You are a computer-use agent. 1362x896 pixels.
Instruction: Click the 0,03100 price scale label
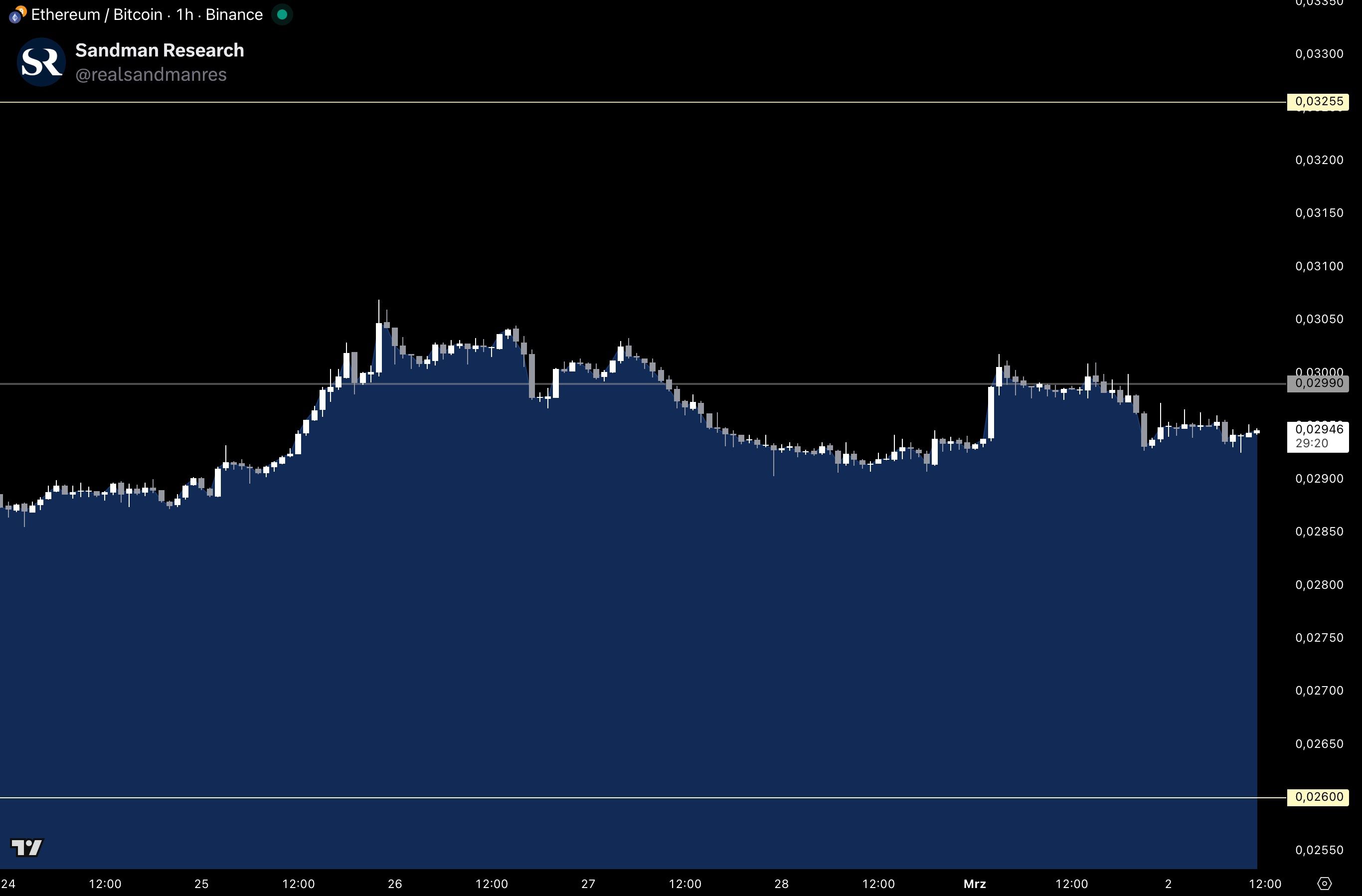1319,266
